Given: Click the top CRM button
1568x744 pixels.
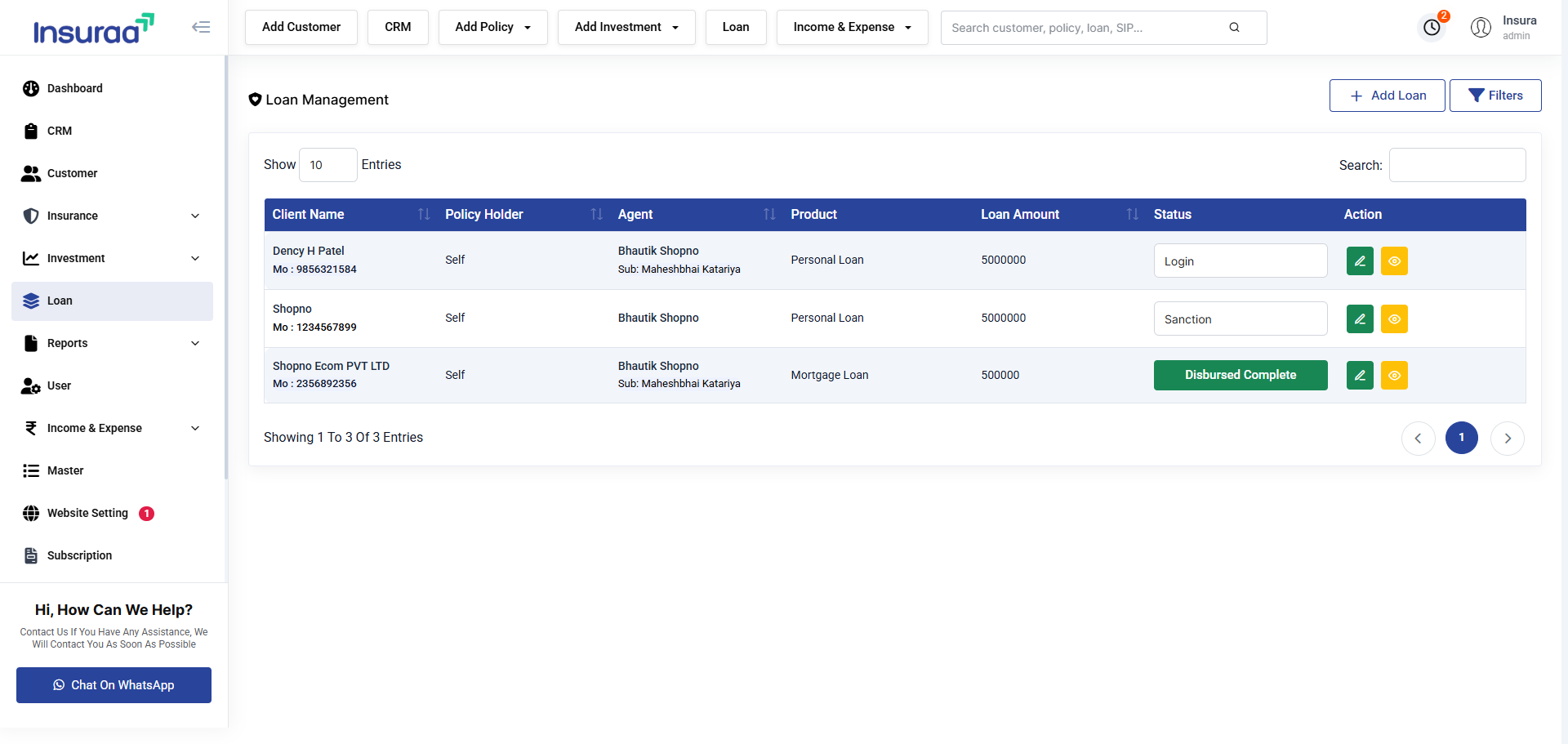Looking at the screenshot, I should [398, 27].
